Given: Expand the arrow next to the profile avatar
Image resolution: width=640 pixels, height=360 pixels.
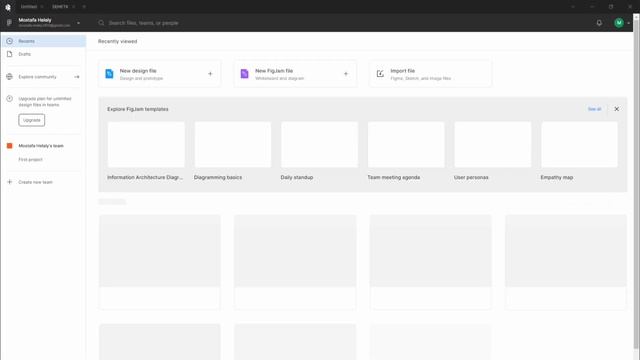Looking at the screenshot, I should pyautogui.click(x=628, y=23).
